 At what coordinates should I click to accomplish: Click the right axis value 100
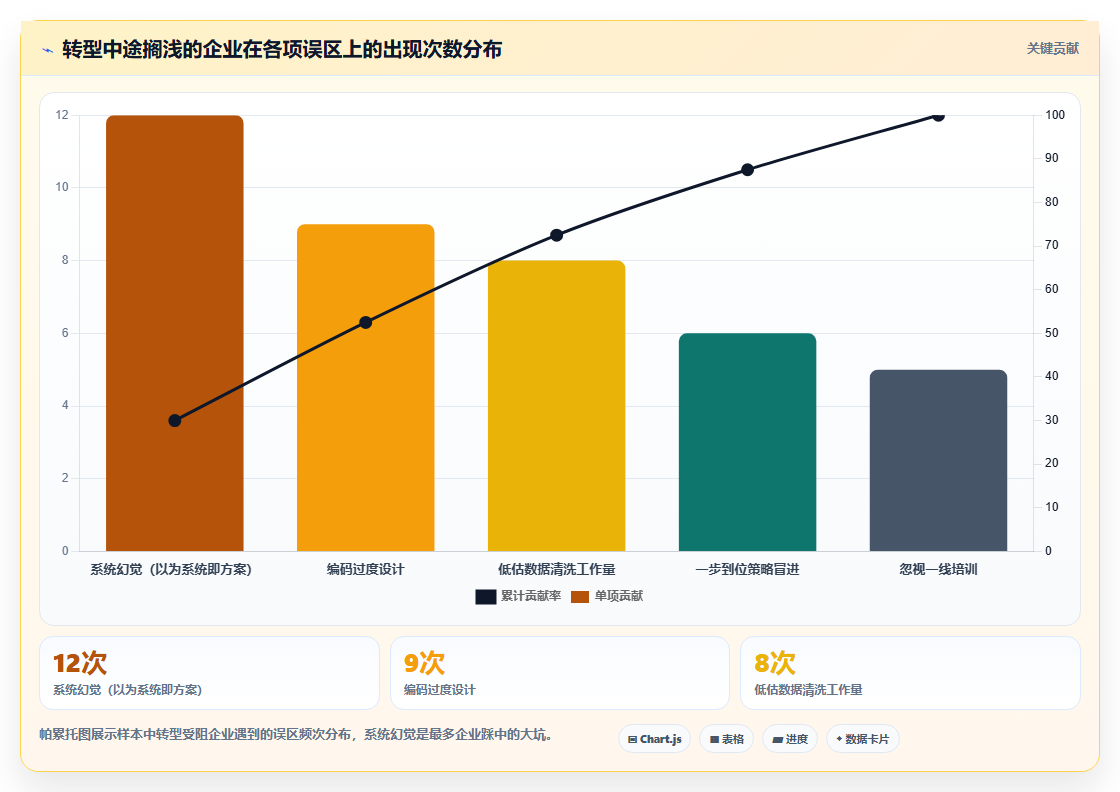click(1055, 115)
